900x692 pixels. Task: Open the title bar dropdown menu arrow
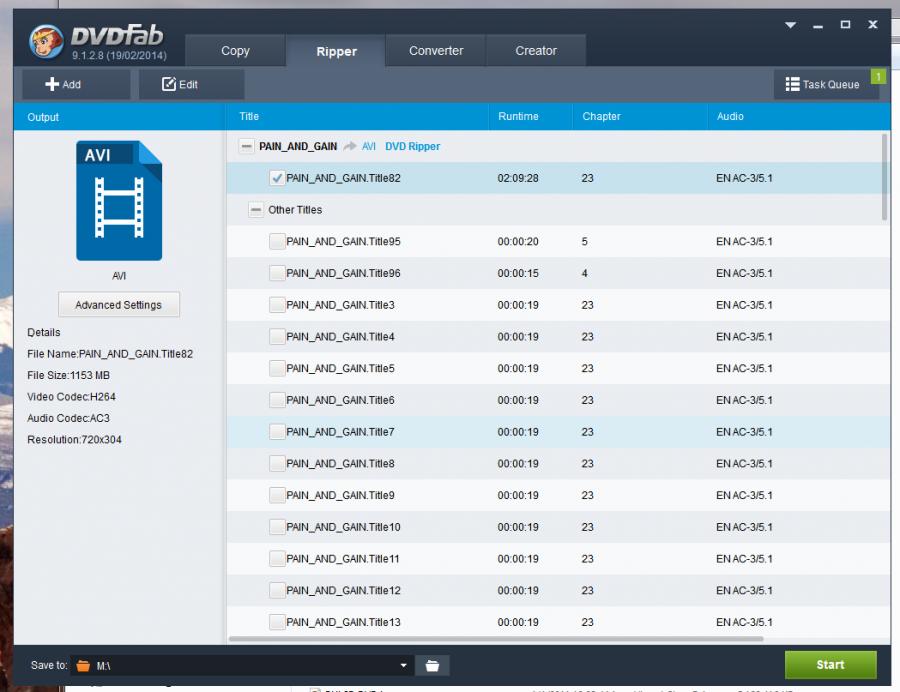[790, 25]
